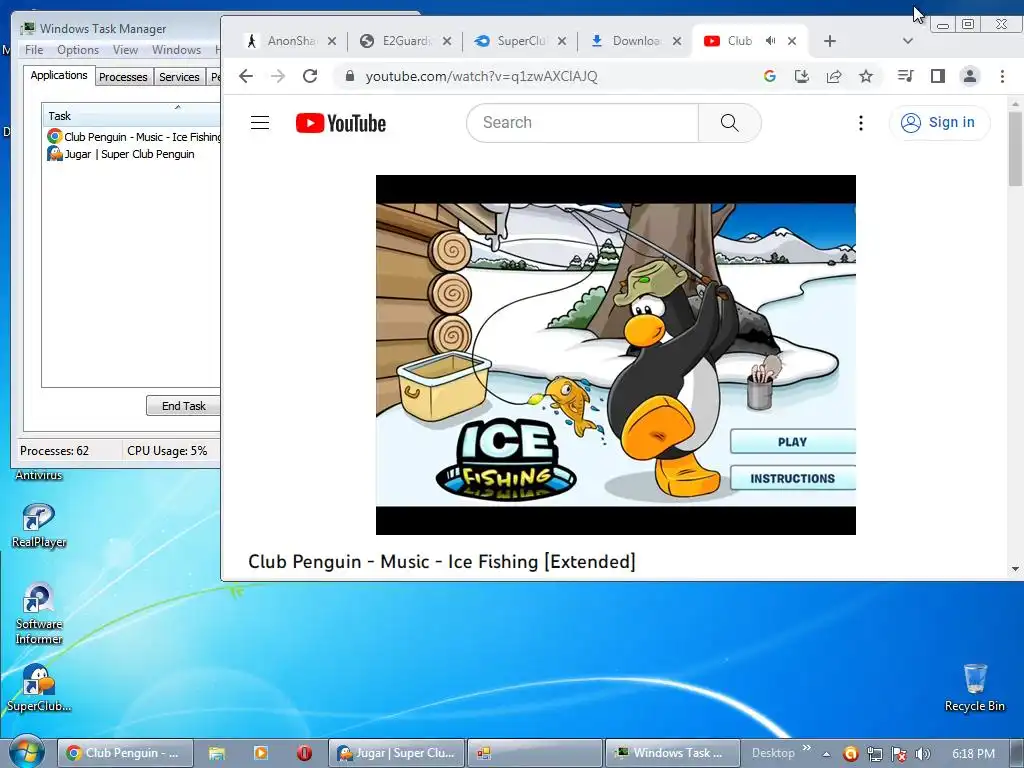Click the page scrollbar down arrow
Image resolution: width=1024 pixels, height=768 pixels.
1015,569
